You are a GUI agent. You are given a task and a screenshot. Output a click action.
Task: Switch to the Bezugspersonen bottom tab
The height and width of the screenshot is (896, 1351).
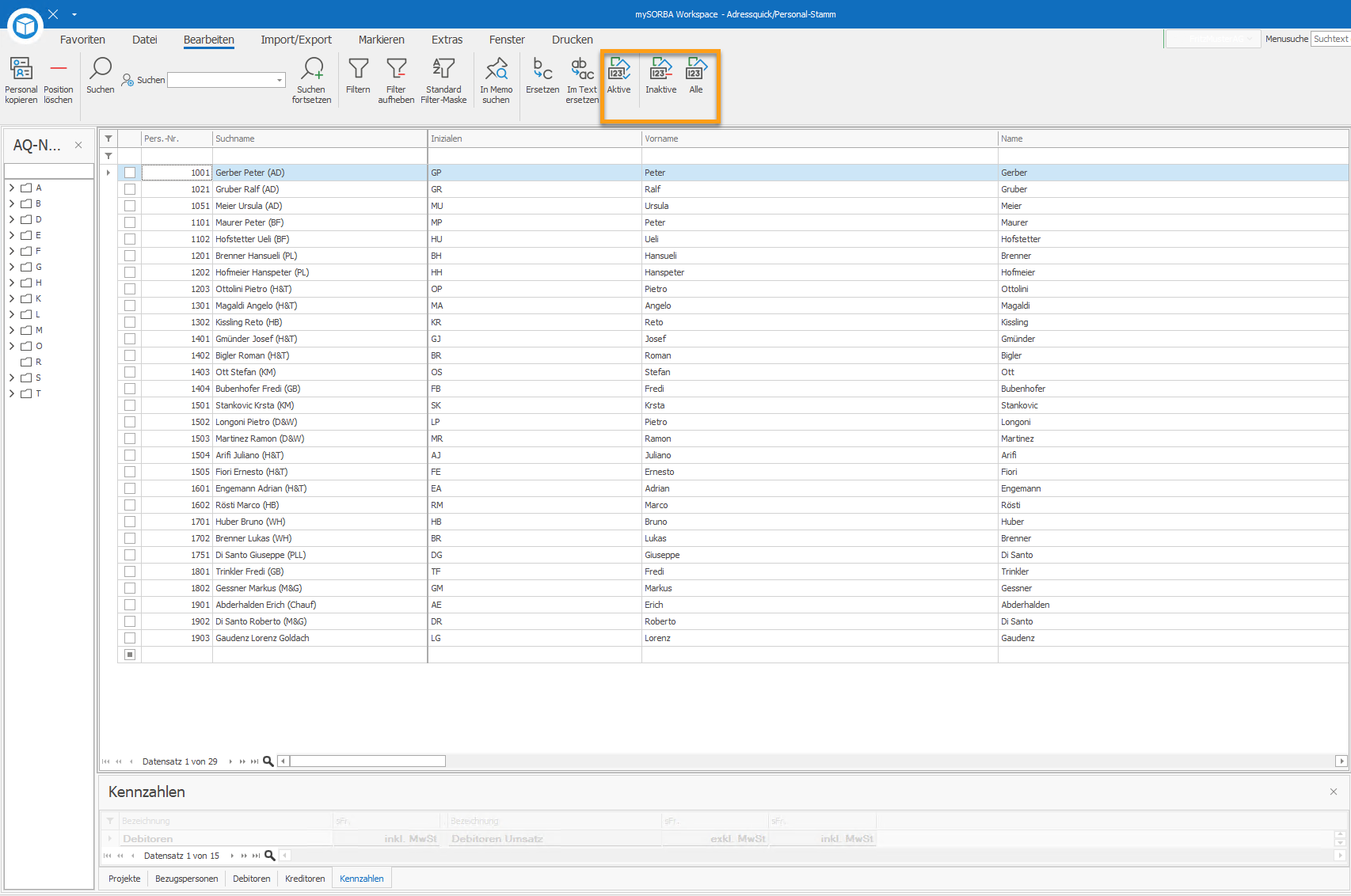tap(187, 879)
